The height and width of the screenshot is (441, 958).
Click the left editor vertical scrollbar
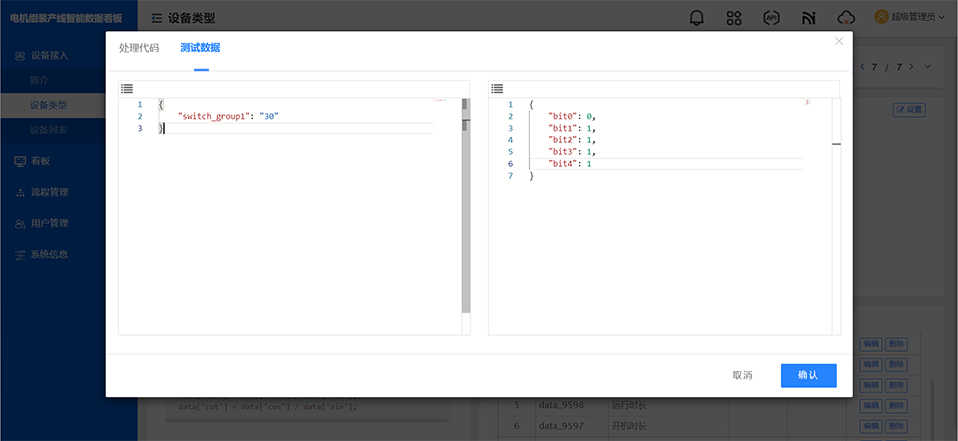[x=465, y=200]
